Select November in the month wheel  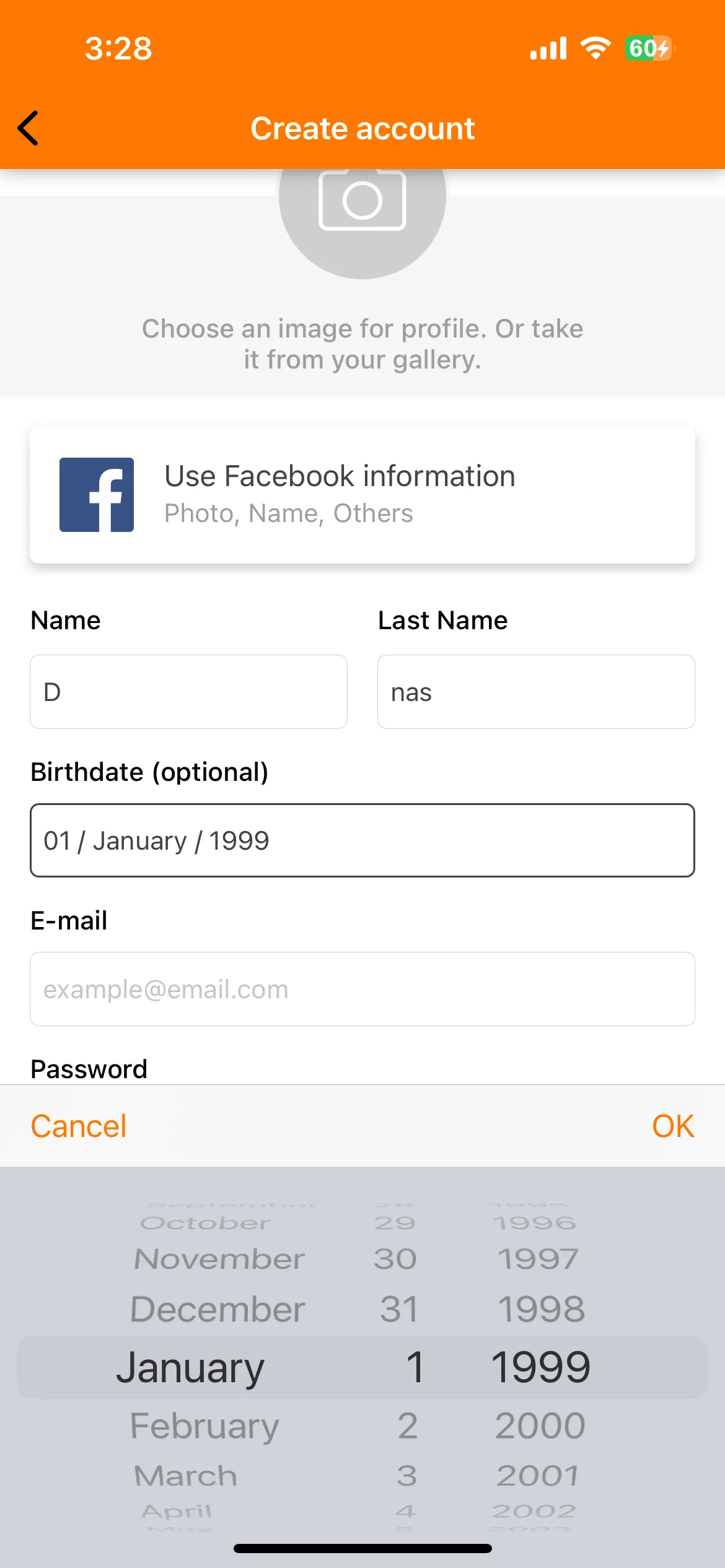(219, 1259)
